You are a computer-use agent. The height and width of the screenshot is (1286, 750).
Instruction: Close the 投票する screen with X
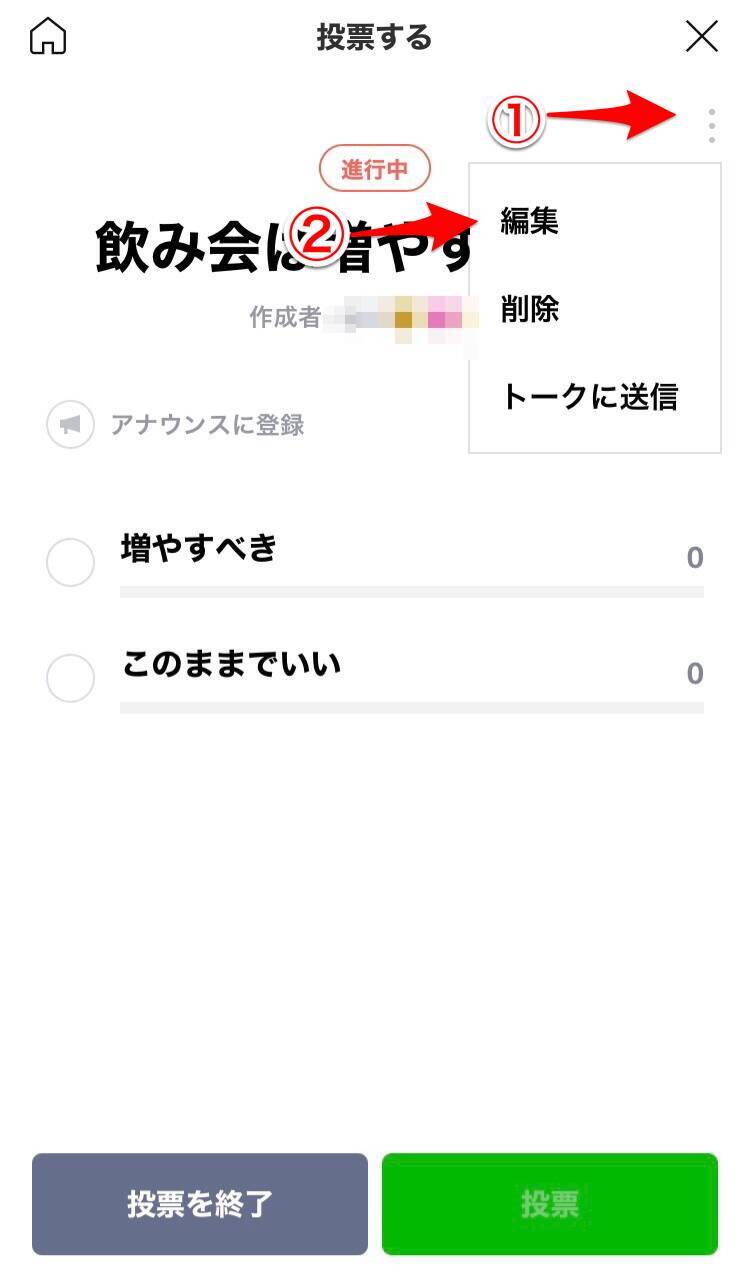click(x=702, y=37)
